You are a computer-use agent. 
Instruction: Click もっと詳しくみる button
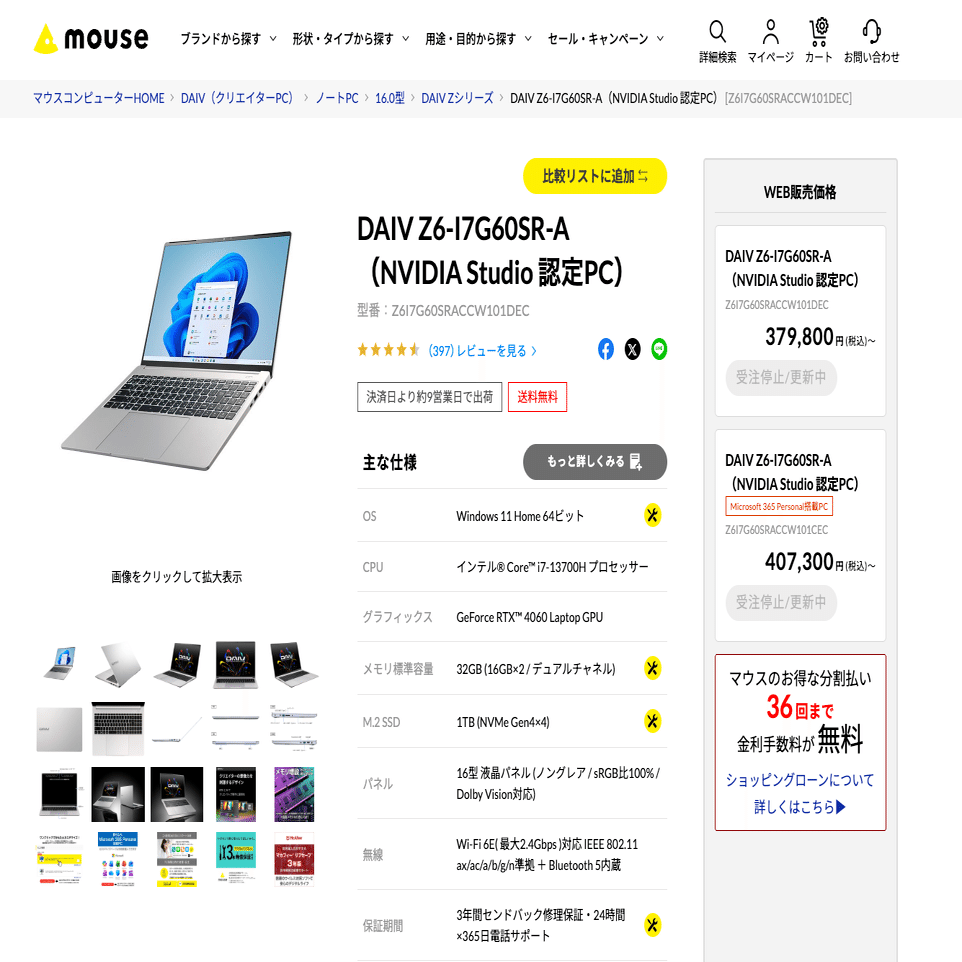595,462
